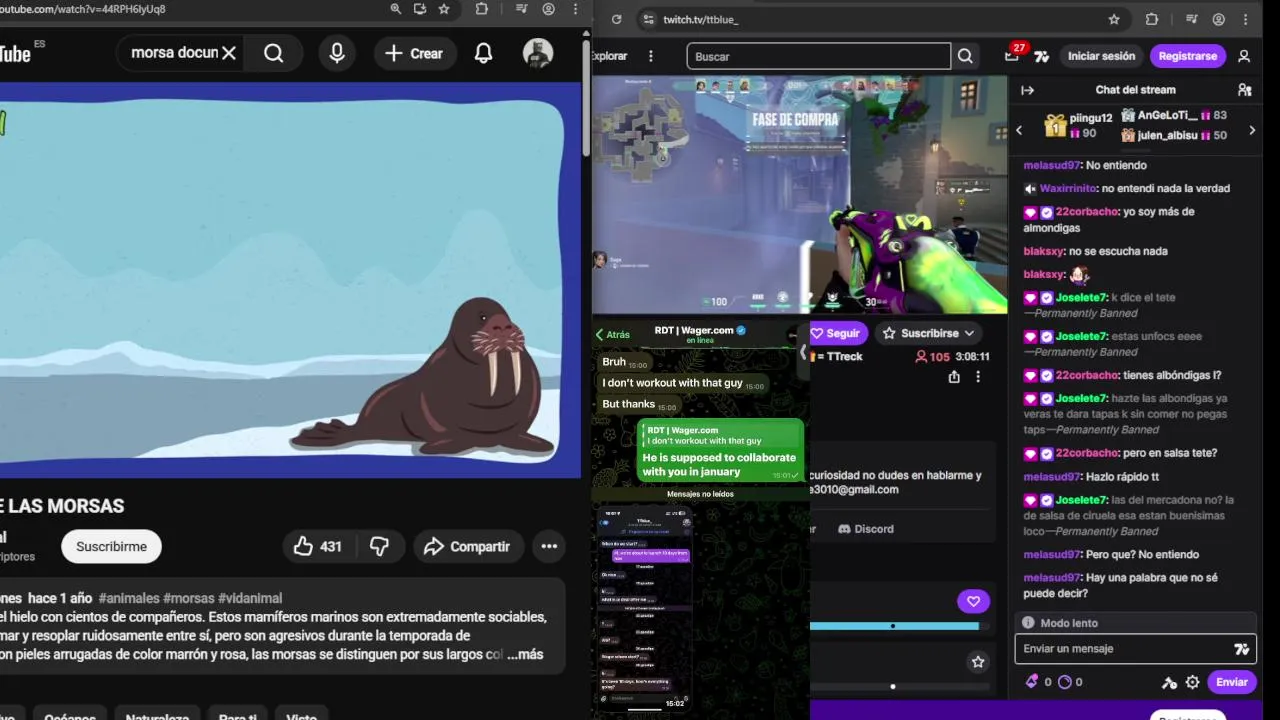1280x720 pixels.
Task: Click the #vidanimal hashtag
Action: [x=250, y=598]
